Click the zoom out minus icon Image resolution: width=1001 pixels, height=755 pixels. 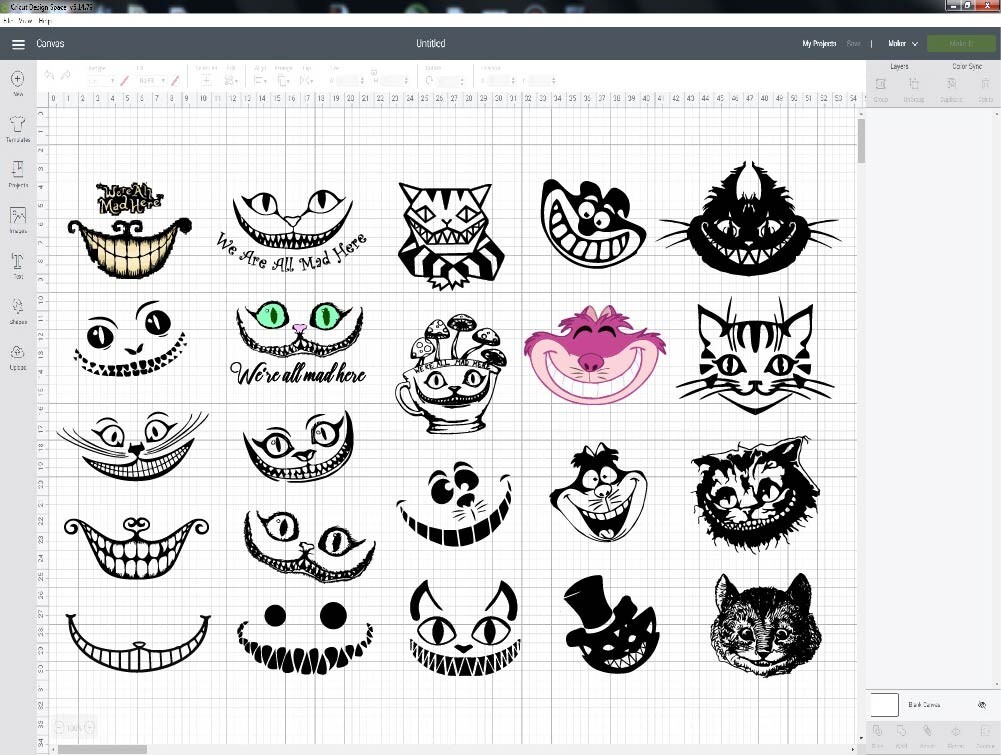pos(59,727)
